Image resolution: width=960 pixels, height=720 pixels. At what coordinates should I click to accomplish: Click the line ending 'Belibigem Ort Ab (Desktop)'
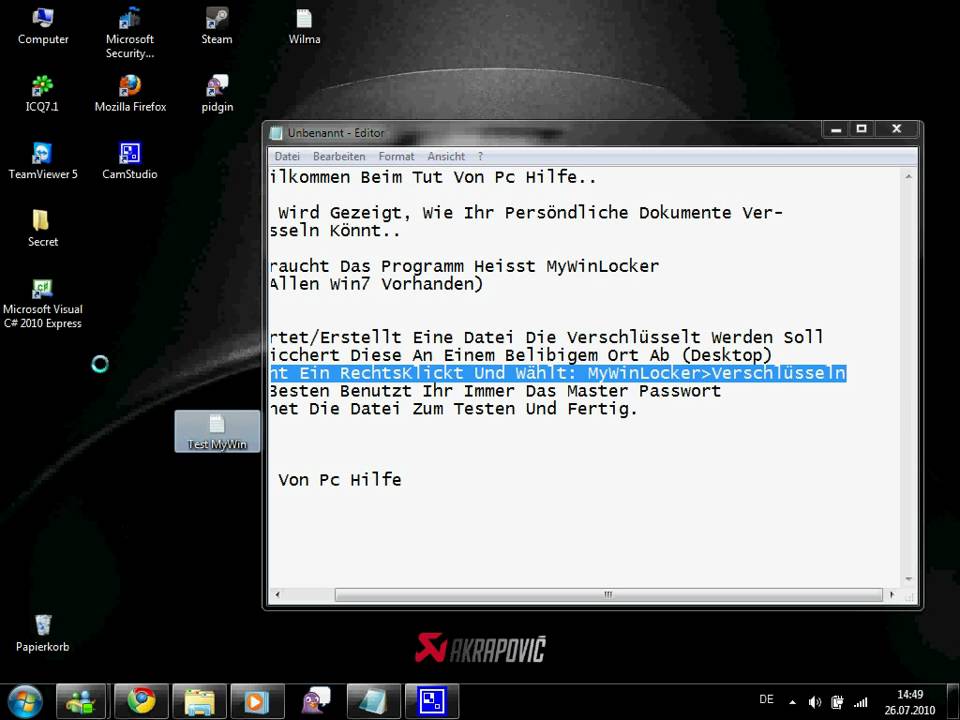pyautogui.click(x=521, y=355)
